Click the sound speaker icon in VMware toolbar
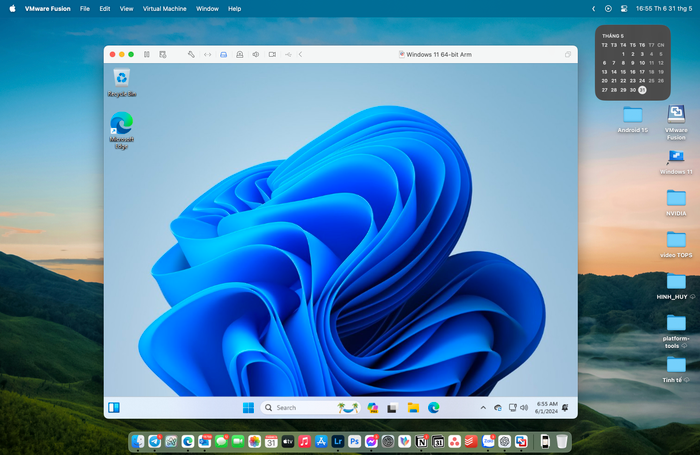Image resolution: width=700 pixels, height=455 pixels. point(256,54)
